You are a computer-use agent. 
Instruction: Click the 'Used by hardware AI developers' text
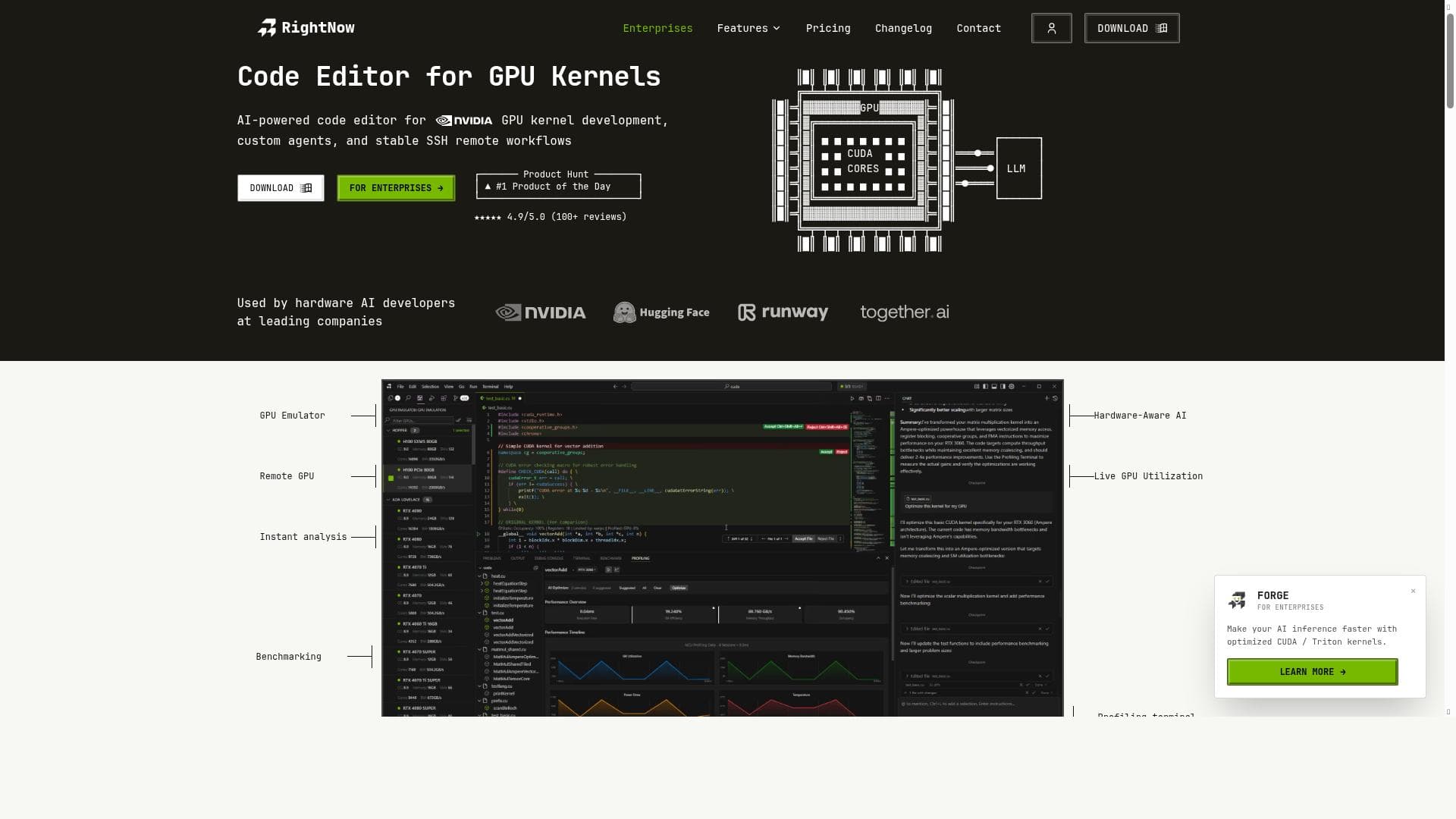[346, 312]
